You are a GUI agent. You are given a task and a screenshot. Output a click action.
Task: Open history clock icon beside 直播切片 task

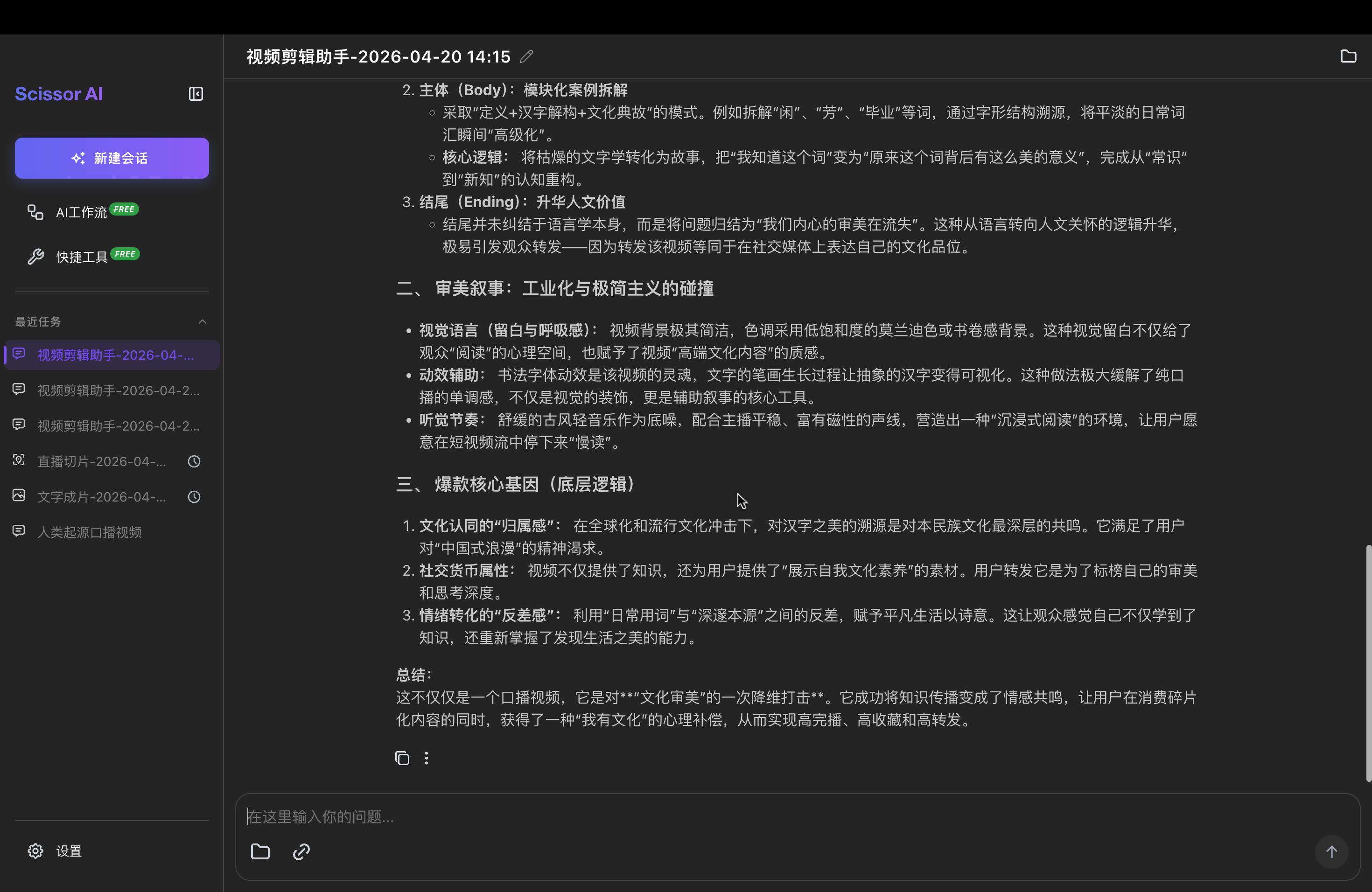194,461
